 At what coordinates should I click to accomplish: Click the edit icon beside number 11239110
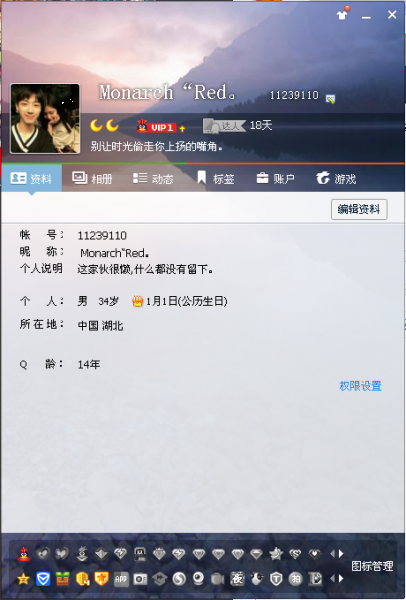[330, 99]
